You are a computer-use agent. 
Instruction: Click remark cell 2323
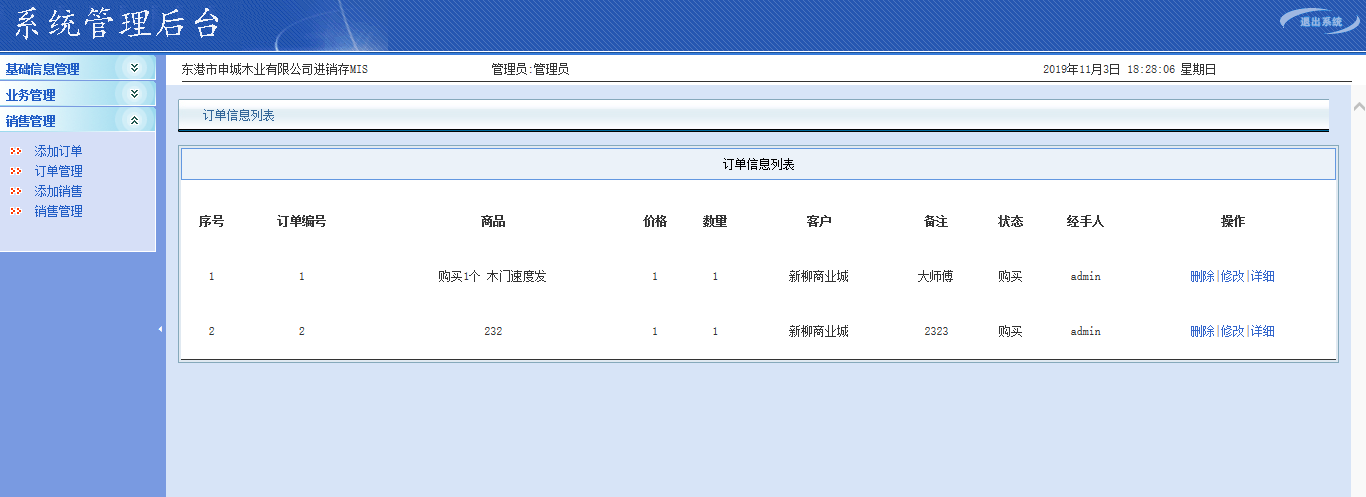pos(936,331)
